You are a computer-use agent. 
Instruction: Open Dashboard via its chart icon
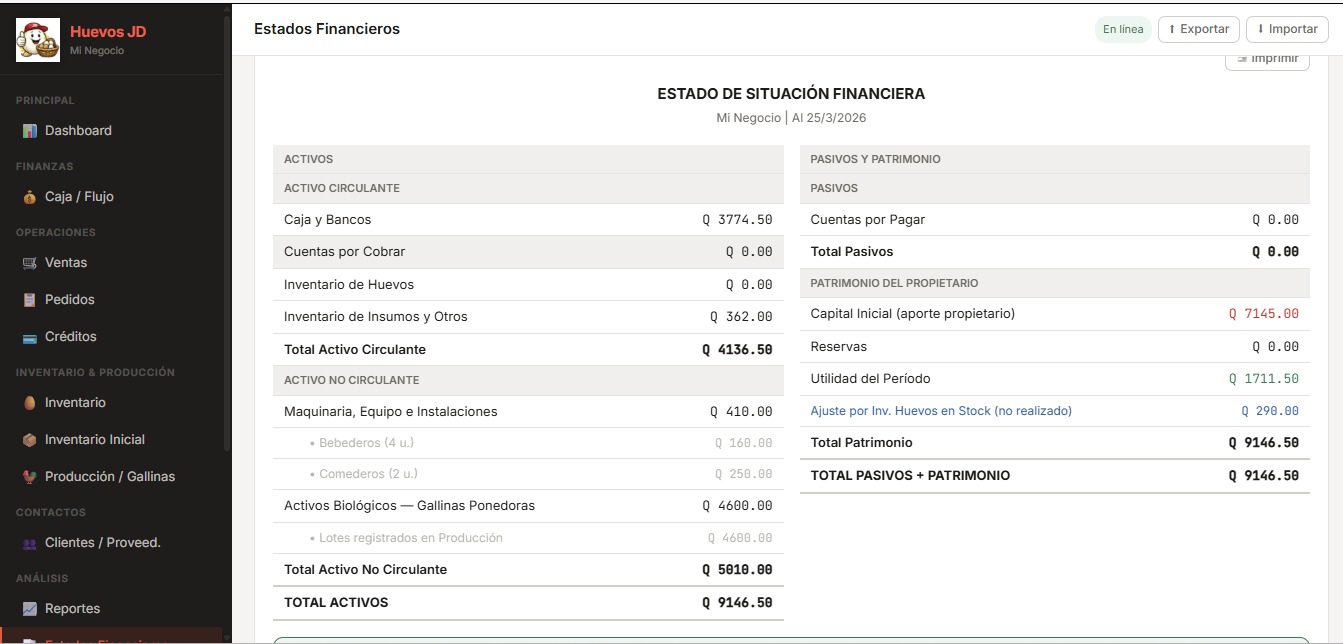[x=30, y=131]
